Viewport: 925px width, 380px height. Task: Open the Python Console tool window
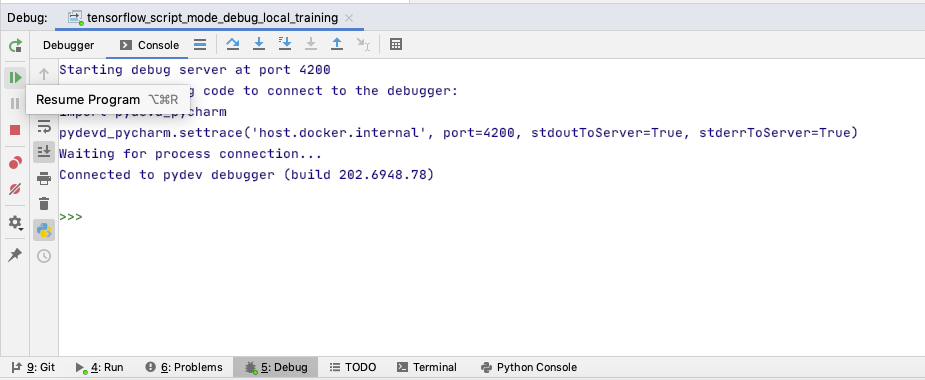pos(529,368)
